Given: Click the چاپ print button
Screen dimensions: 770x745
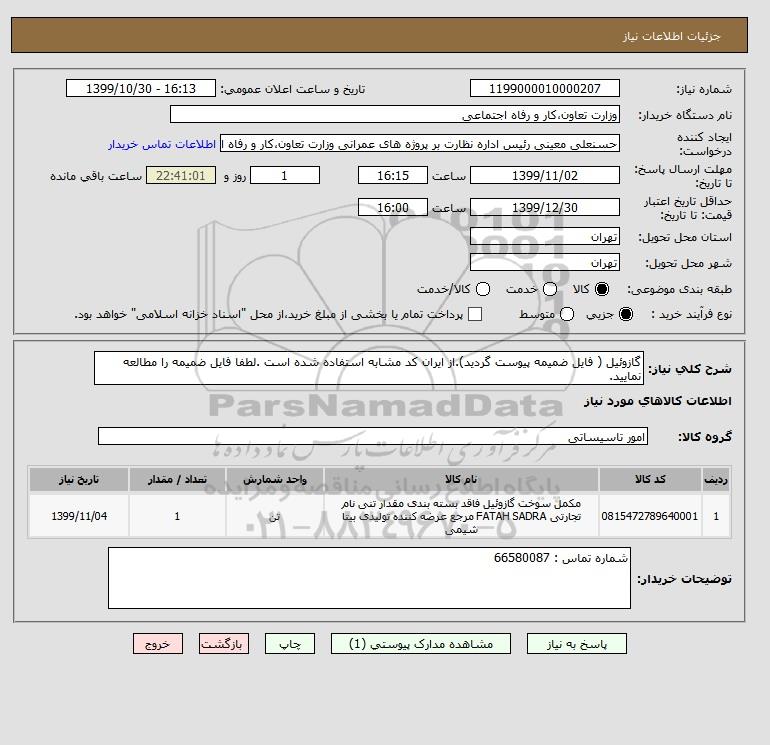Looking at the screenshot, I should (x=290, y=644).
